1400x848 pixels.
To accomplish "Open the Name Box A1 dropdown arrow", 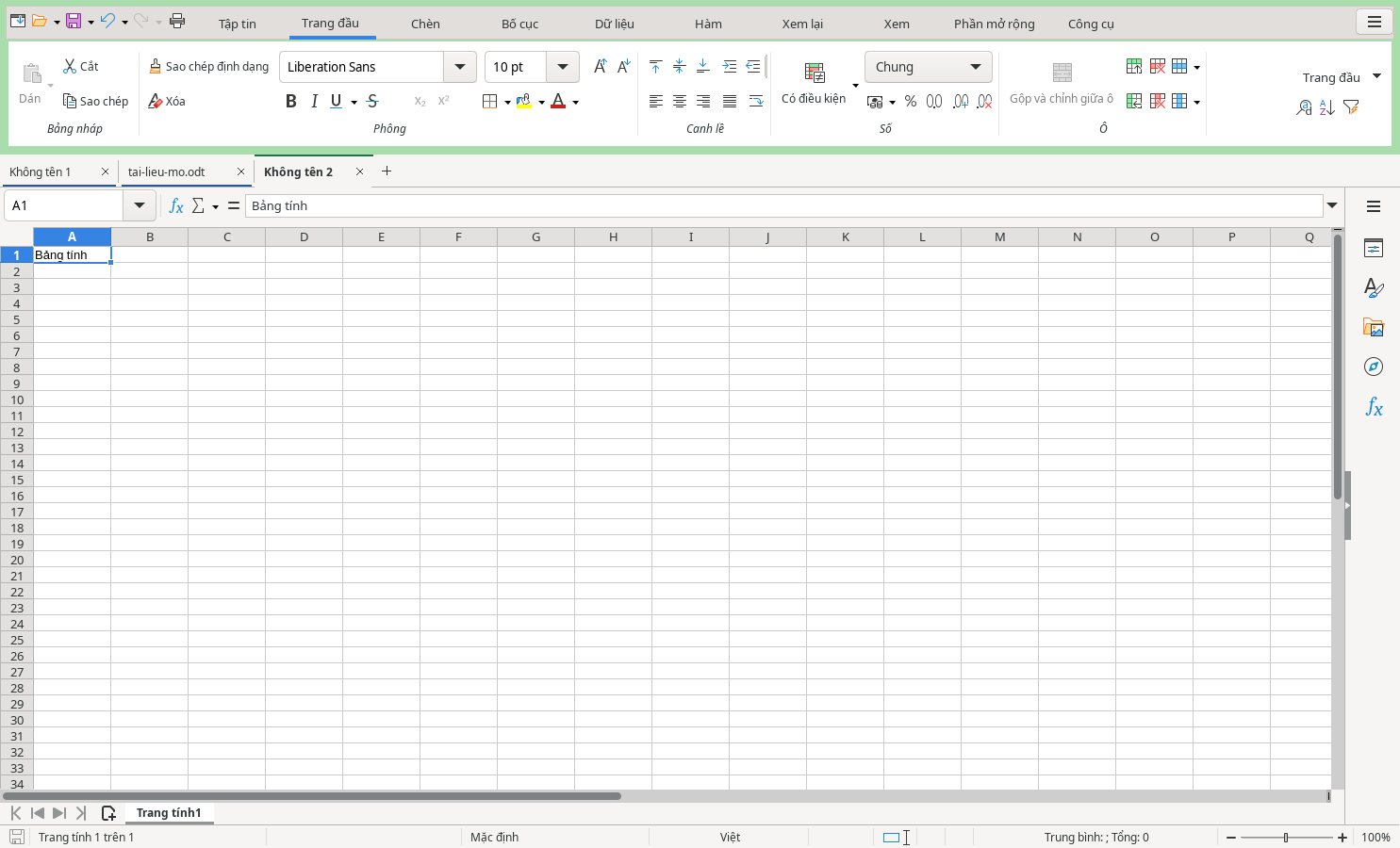I will pos(140,205).
